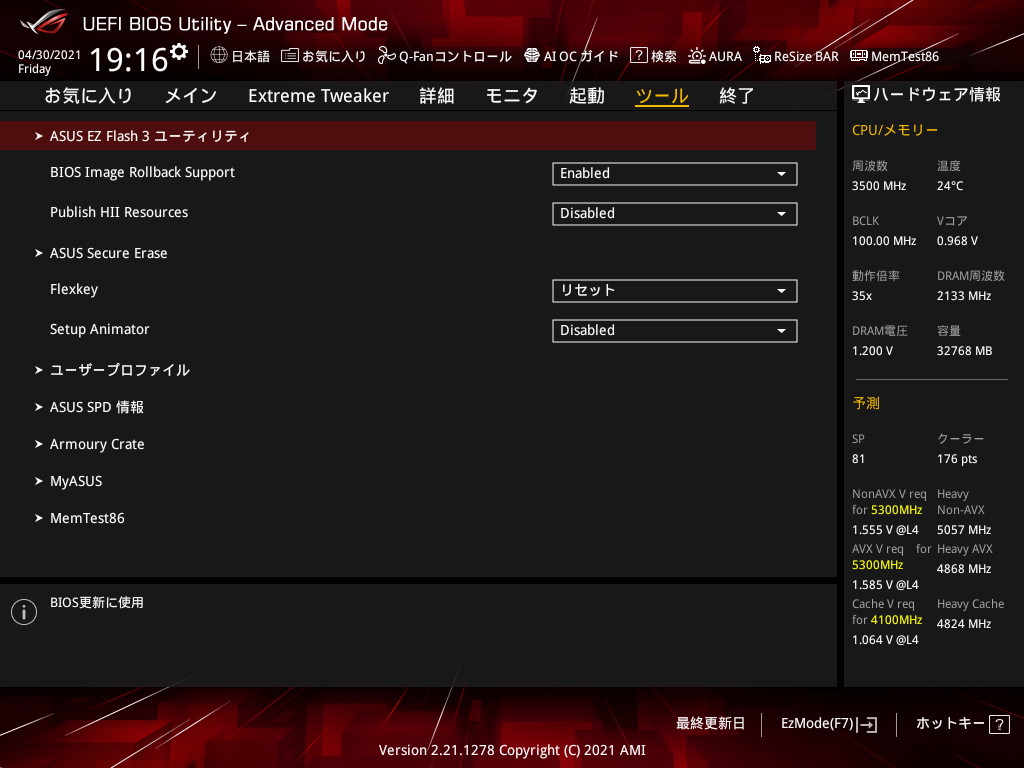This screenshot has width=1024, height=768.
Task: Click the 3500 MHz frequency value
Action: coord(879,186)
